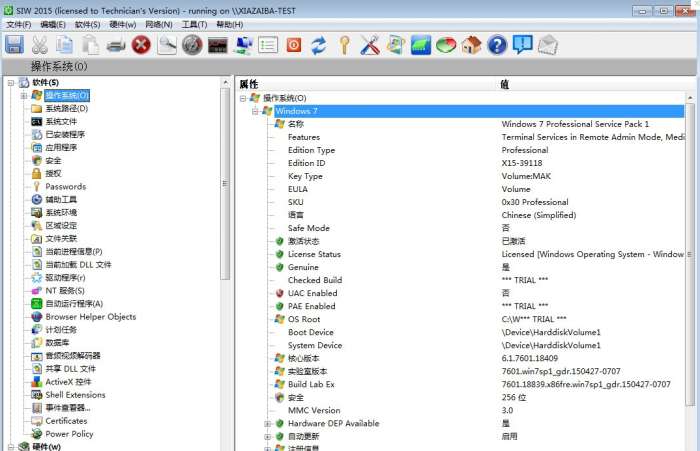The image size is (700, 451).
Task: Click the crossed tools toolbar icon
Action: [x=370, y=45]
